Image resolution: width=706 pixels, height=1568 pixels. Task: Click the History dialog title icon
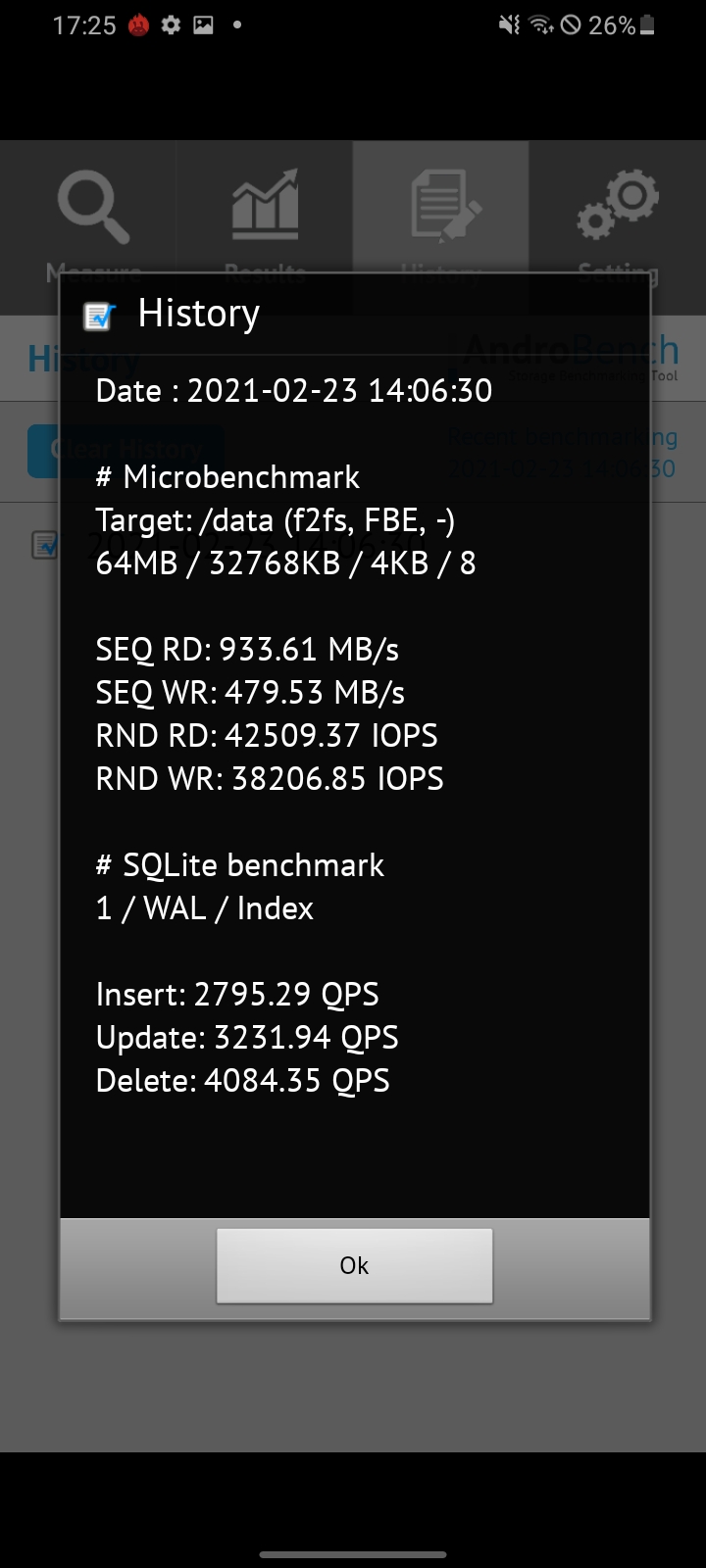tap(99, 316)
